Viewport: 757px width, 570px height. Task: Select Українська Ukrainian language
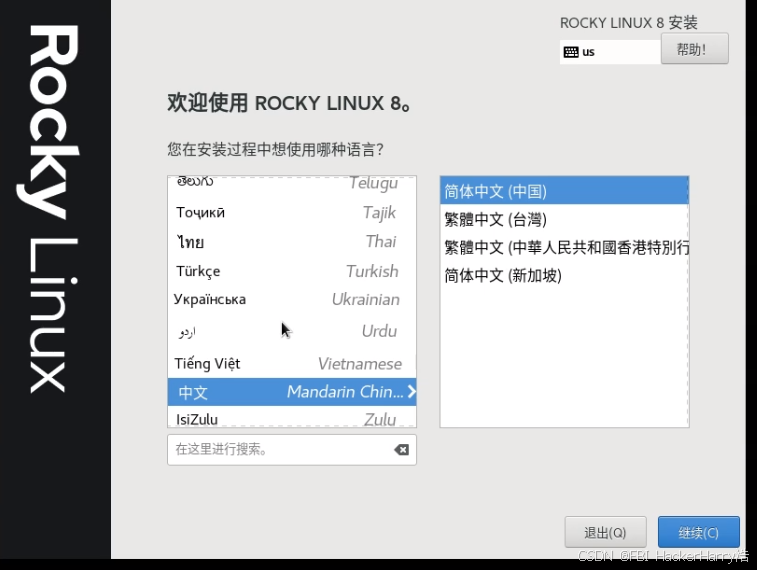tap(292, 299)
